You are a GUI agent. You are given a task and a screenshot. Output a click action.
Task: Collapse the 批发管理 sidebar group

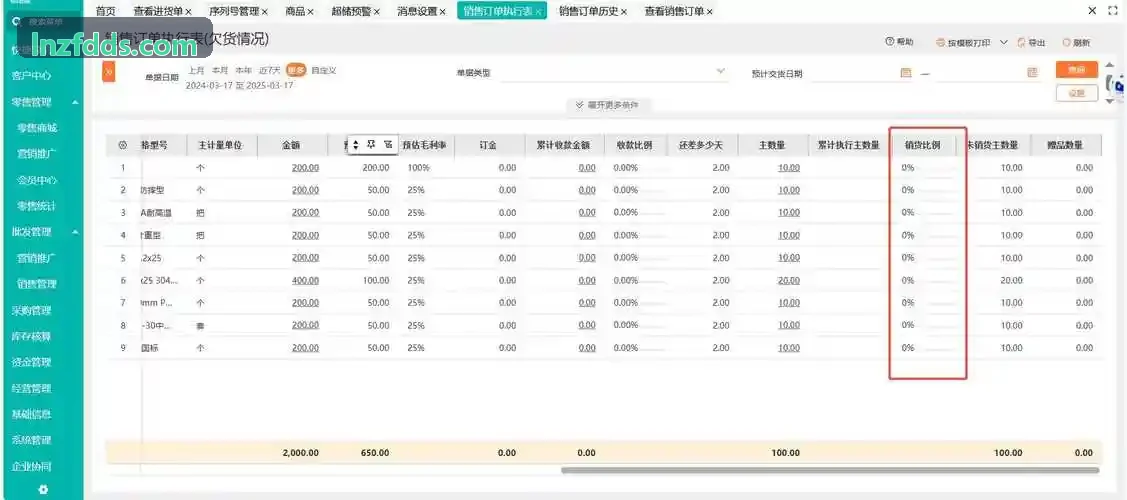tap(75, 232)
